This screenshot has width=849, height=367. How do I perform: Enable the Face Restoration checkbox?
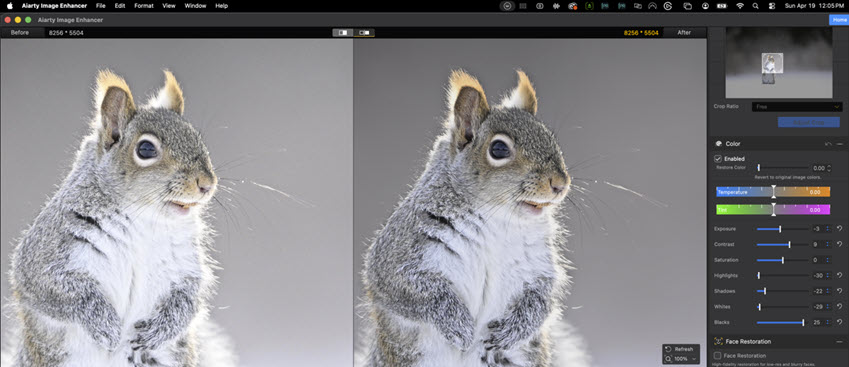[x=718, y=356]
